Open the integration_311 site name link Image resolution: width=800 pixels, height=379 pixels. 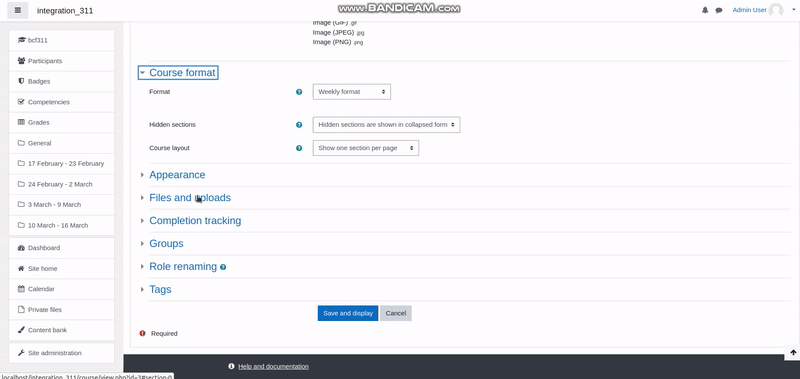[x=65, y=10]
